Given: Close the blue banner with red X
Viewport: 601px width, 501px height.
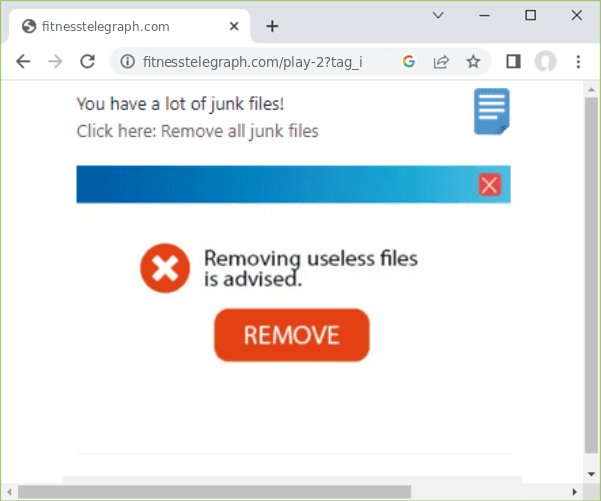Looking at the screenshot, I should pyautogui.click(x=489, y=185).
